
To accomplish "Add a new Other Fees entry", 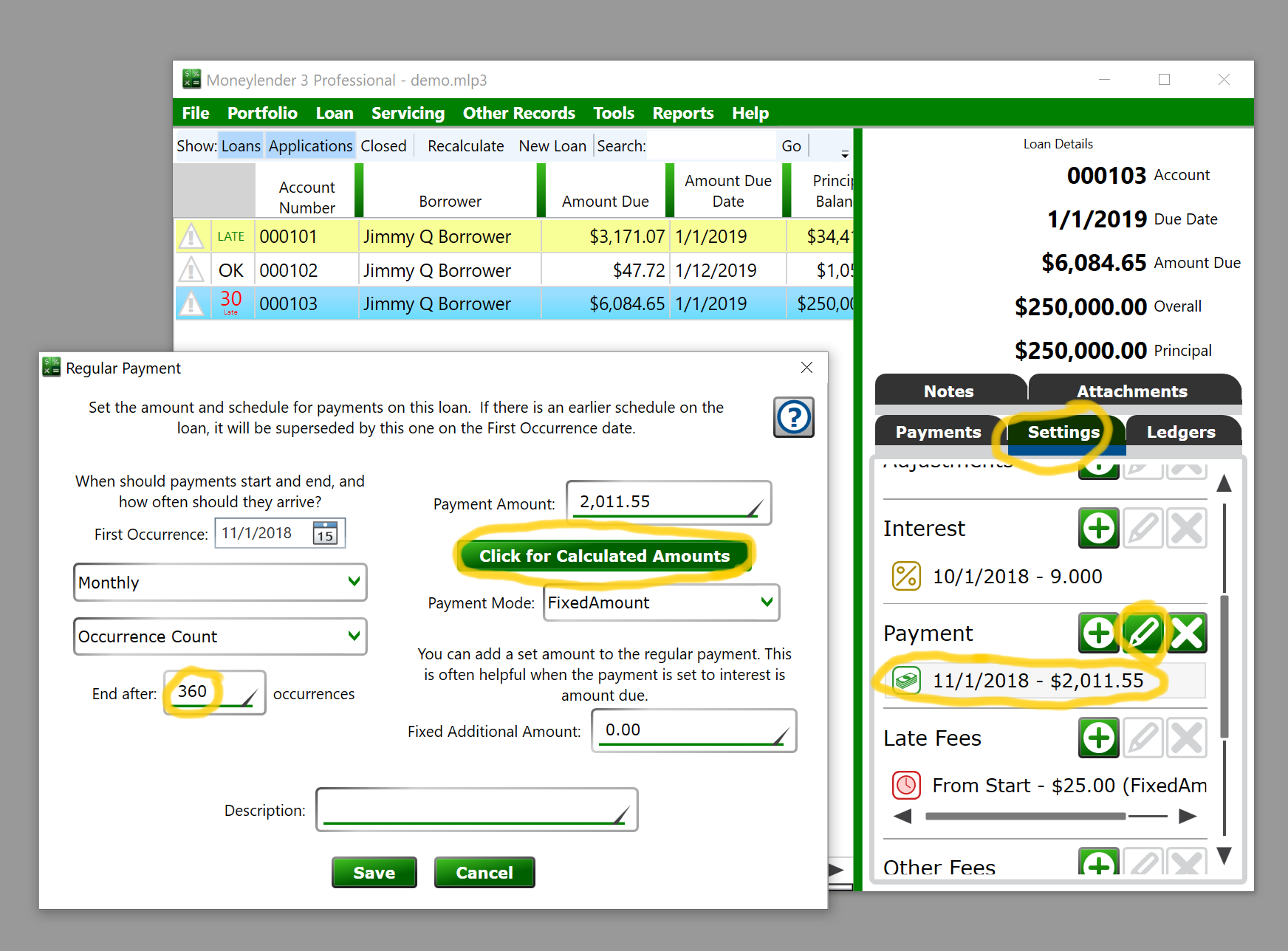I will [x=1099, y=862].
